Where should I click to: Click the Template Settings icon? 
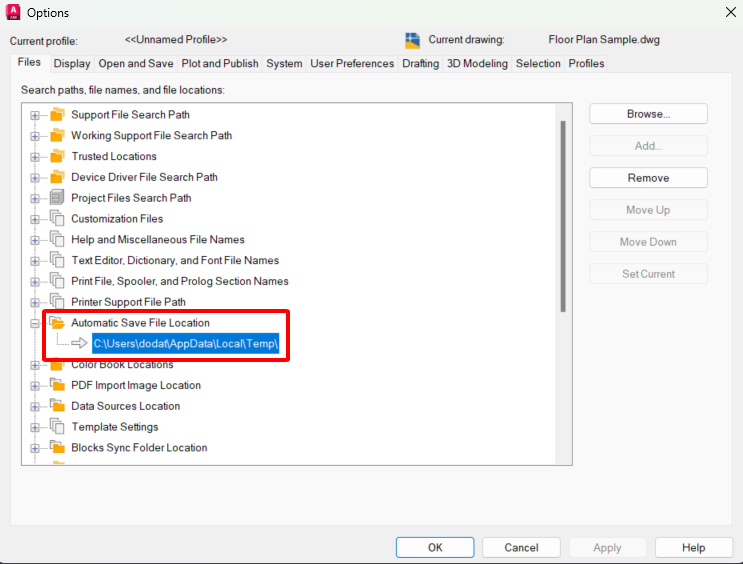[57, 427]
